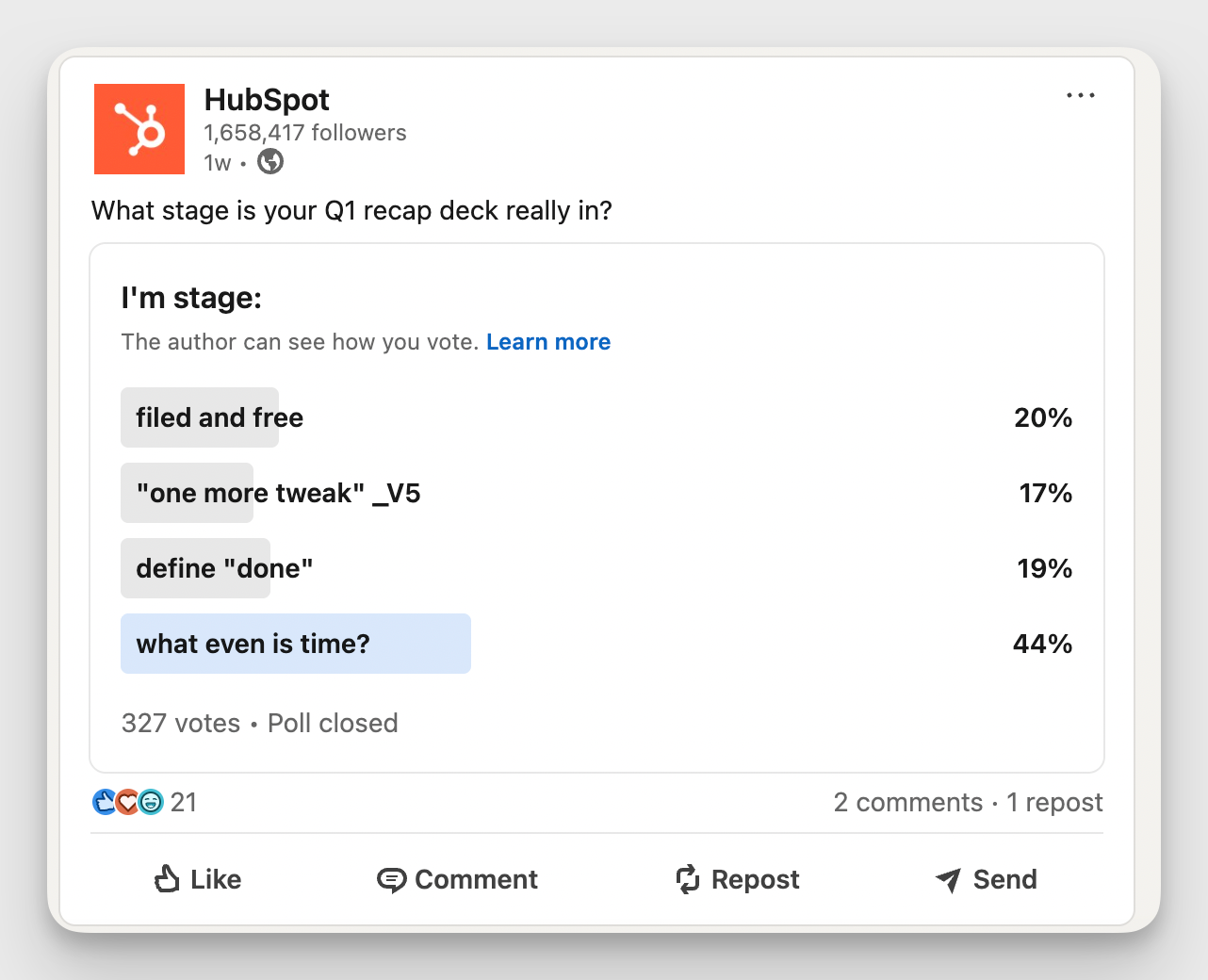Click the Repost circular arrows icon
The width and height of the screenshot is (1208, 980).
pos(686,879)
